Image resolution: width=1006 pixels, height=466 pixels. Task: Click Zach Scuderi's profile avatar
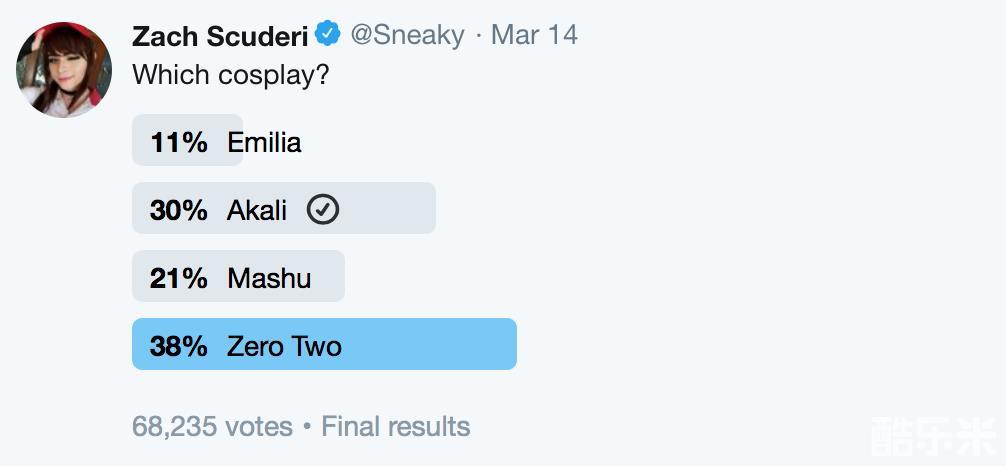64,69
